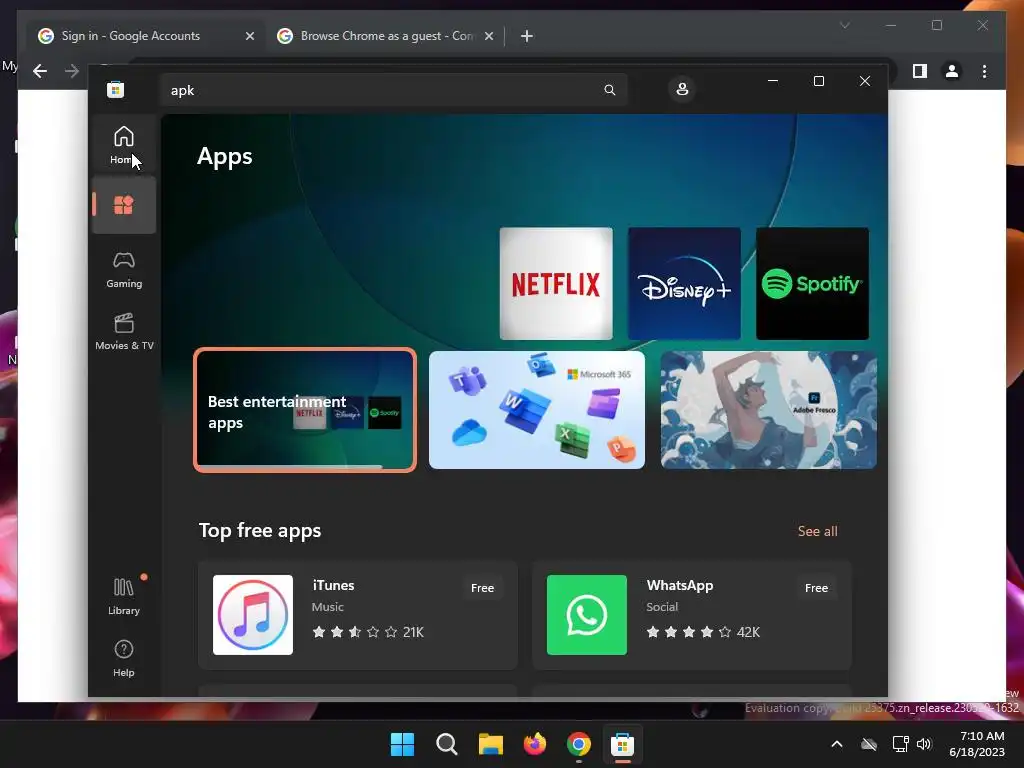Click Free button on iTunes card
The height and width of the screenshot is (768, 1024).
pos(482,588)
